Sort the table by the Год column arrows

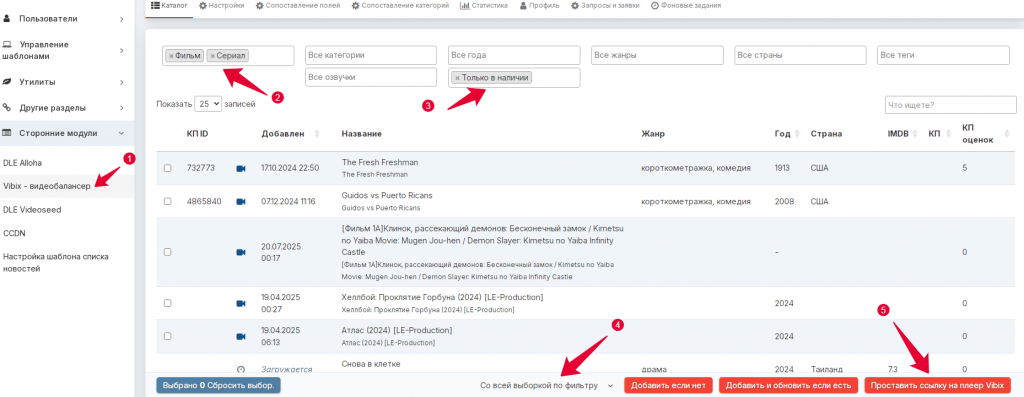coord(797,134)
